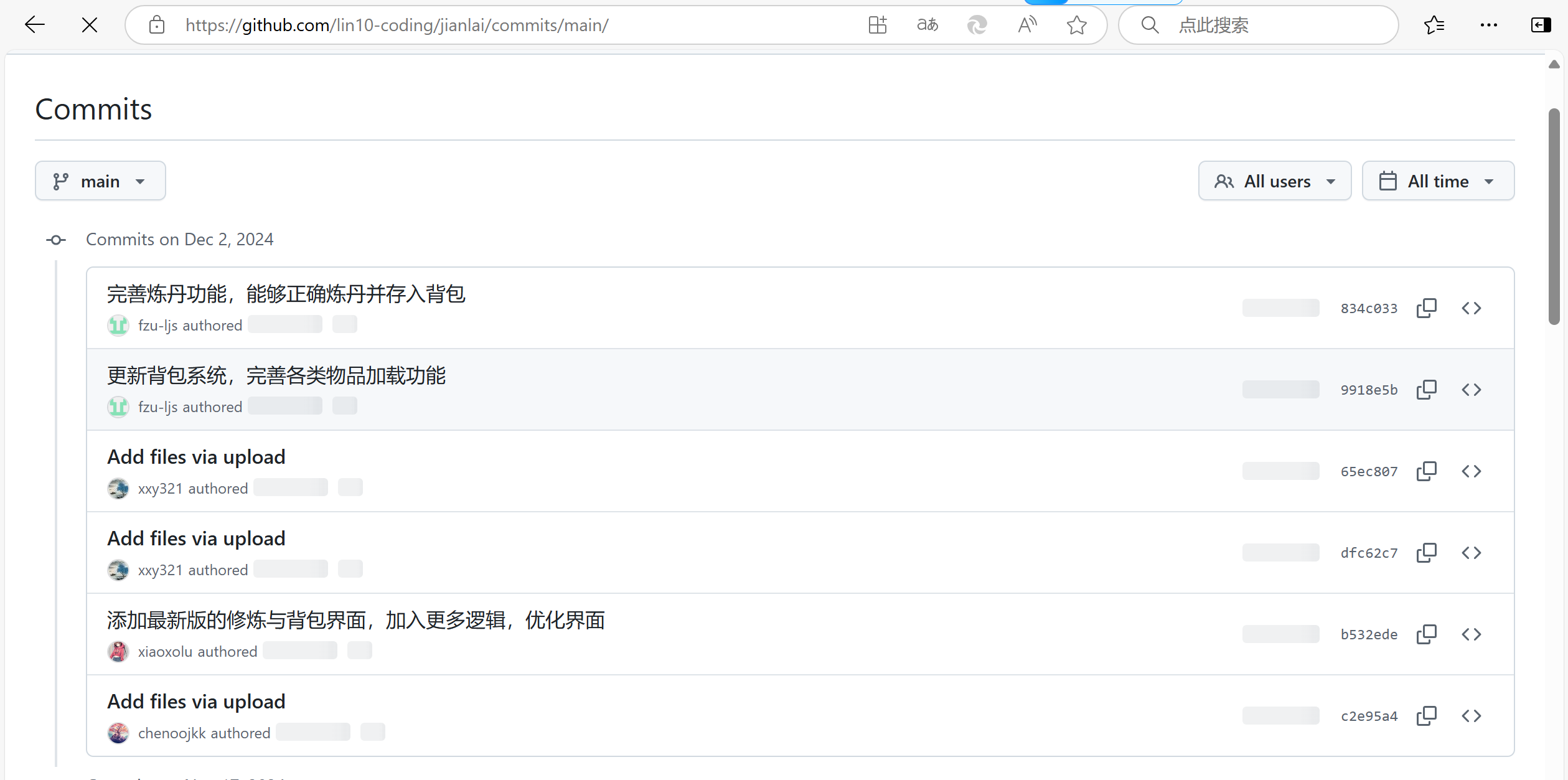Open browser settings and more menu
The height and width of the screenshot is (780, 1568).
[1488, 25]
